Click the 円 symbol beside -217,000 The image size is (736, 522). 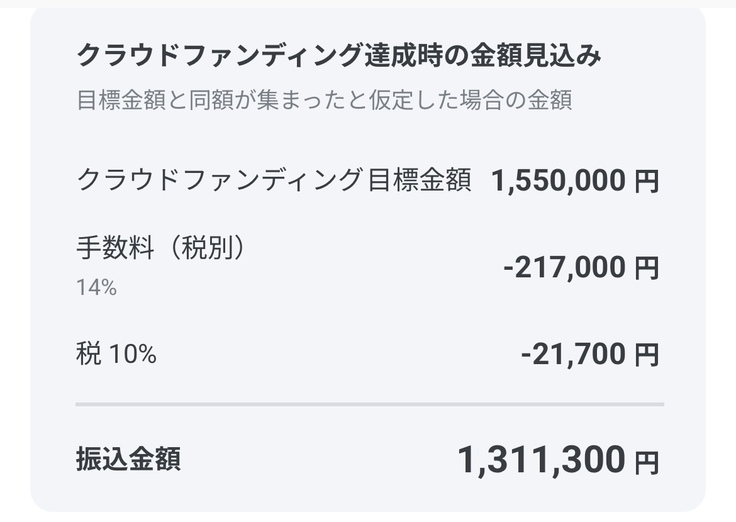647,269
